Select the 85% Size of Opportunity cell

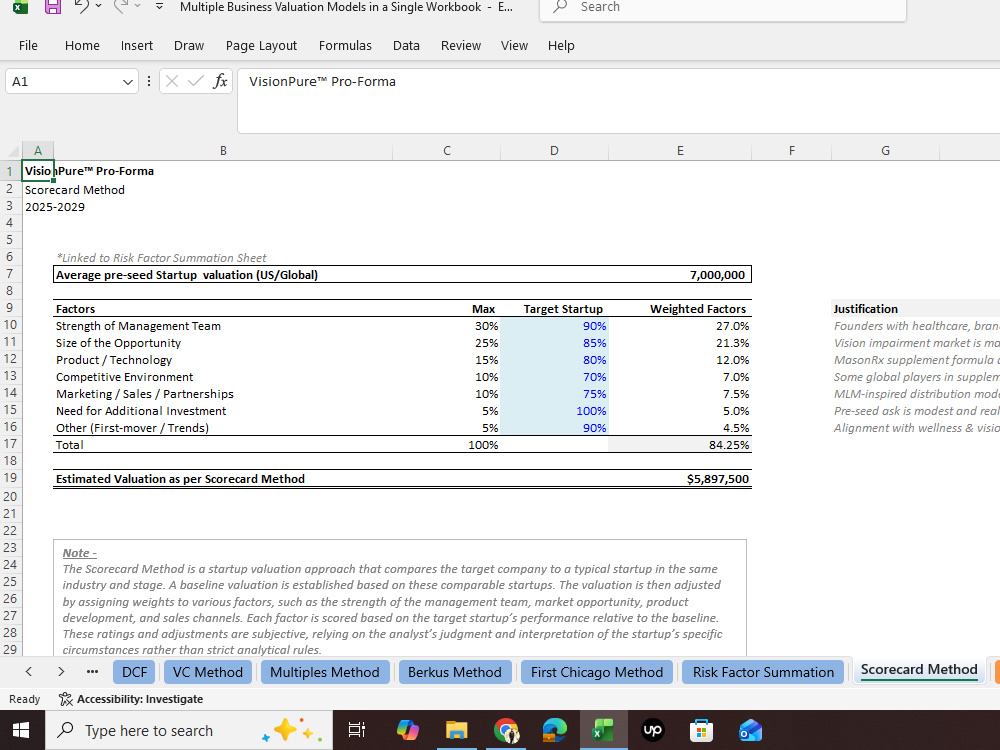(x=554, y=343)
